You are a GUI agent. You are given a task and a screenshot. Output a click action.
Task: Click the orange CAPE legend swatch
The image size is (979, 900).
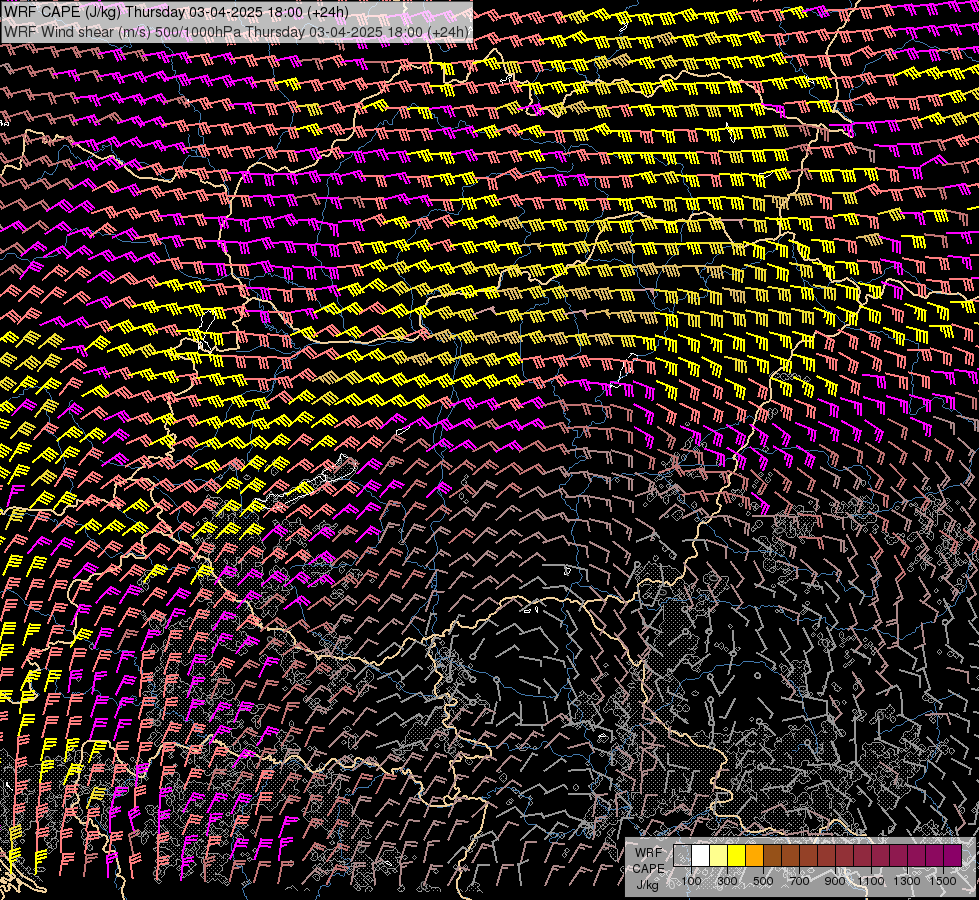[754, 855]
